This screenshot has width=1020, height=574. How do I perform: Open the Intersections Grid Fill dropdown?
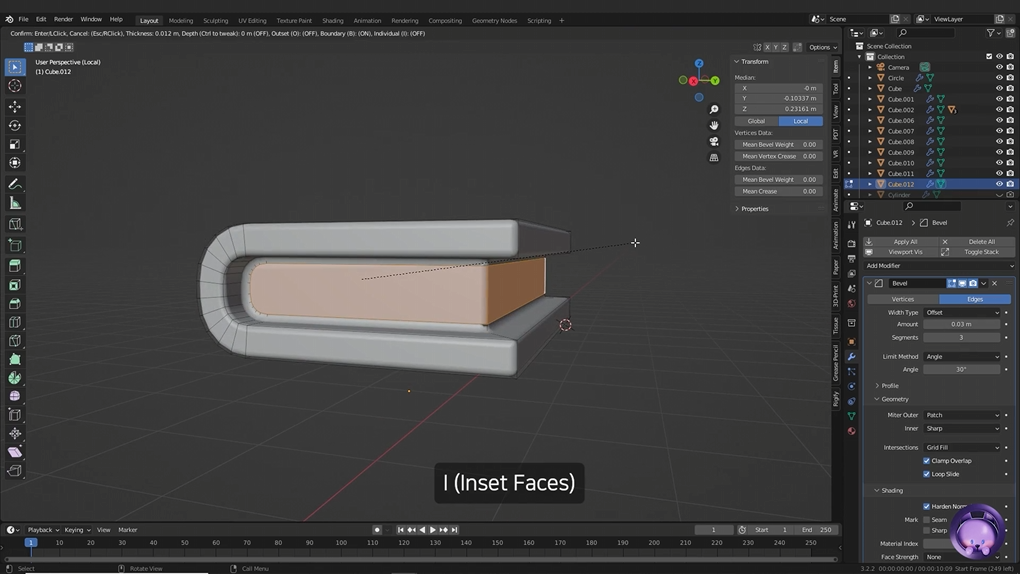(961, 448)
